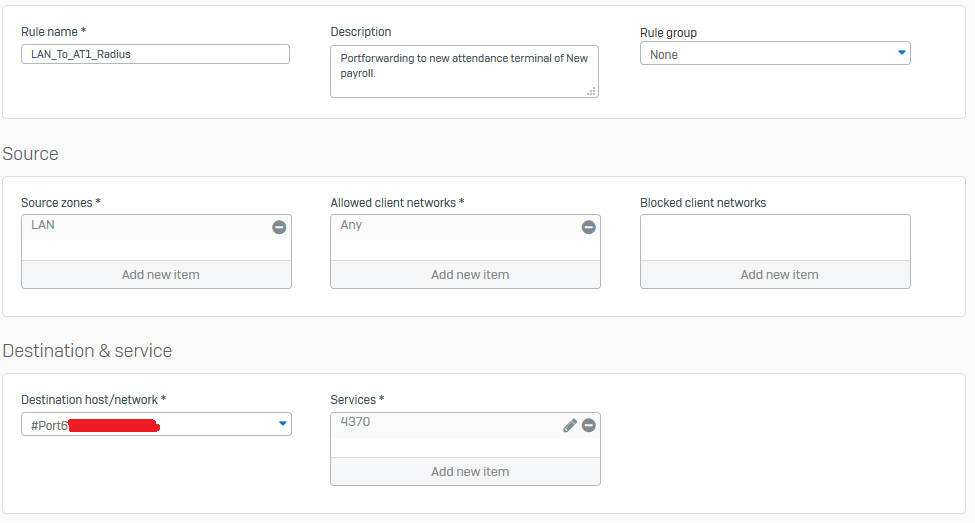
Task: Click the Description field label
Action: click(x=361, y=32)
